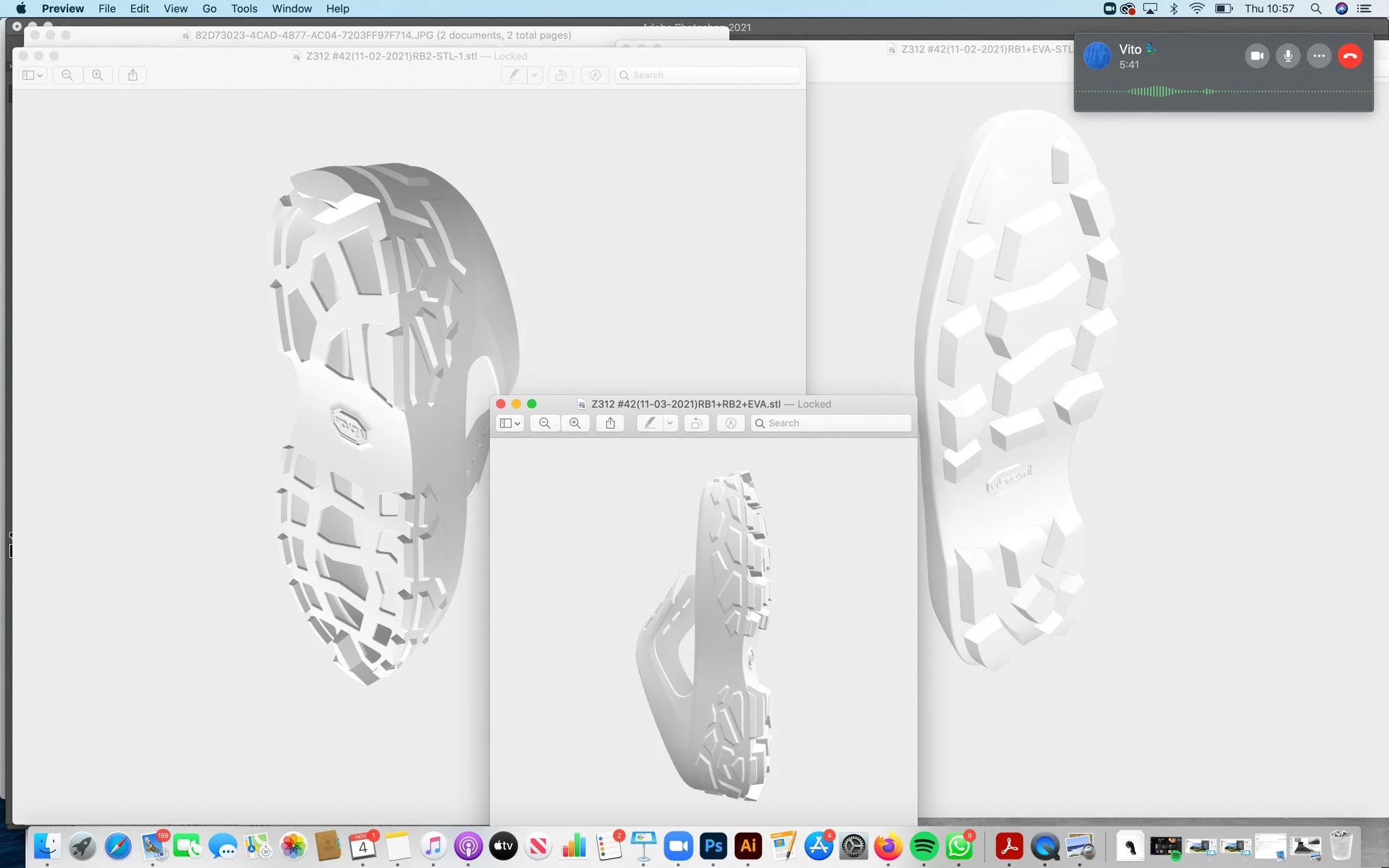This screenshot has height=868, width=1389.
Task: Open more options in Vito call panel
Action: click(x=1319, y=56)
